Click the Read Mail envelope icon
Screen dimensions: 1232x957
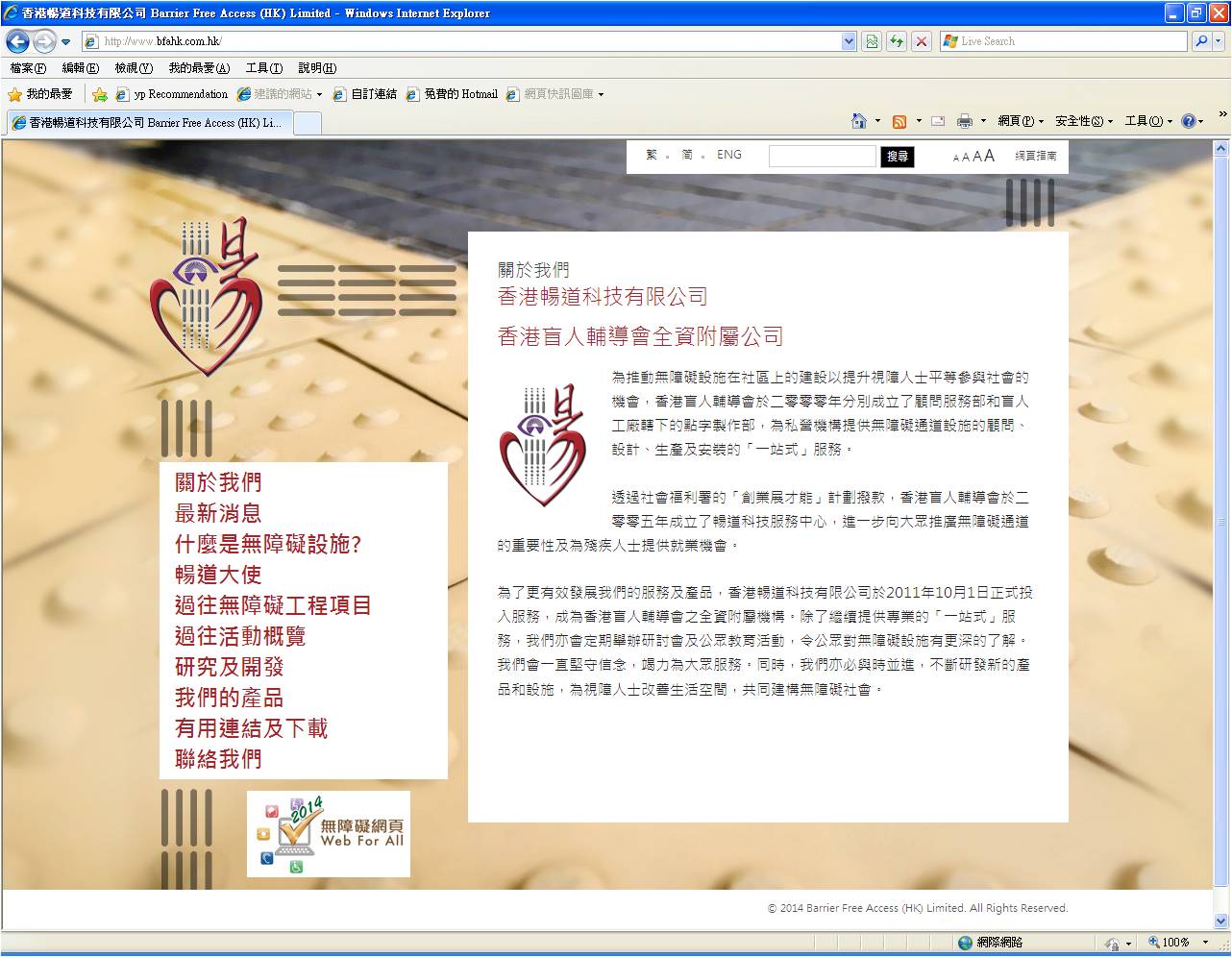click(936, 121)
